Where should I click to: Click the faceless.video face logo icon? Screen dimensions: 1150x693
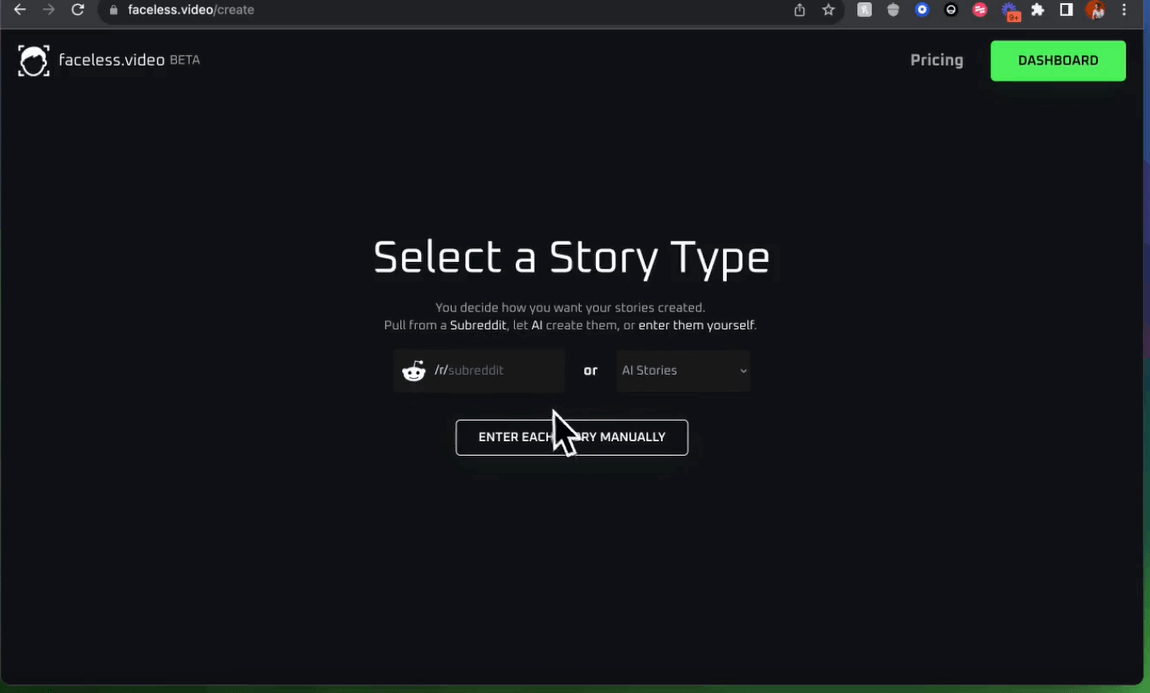[33, 61]
